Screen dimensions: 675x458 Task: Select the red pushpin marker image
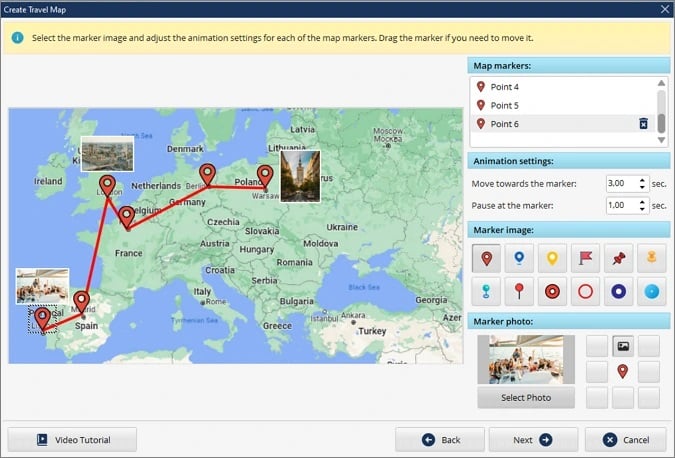pyautogui.click(x=619, y=258)
